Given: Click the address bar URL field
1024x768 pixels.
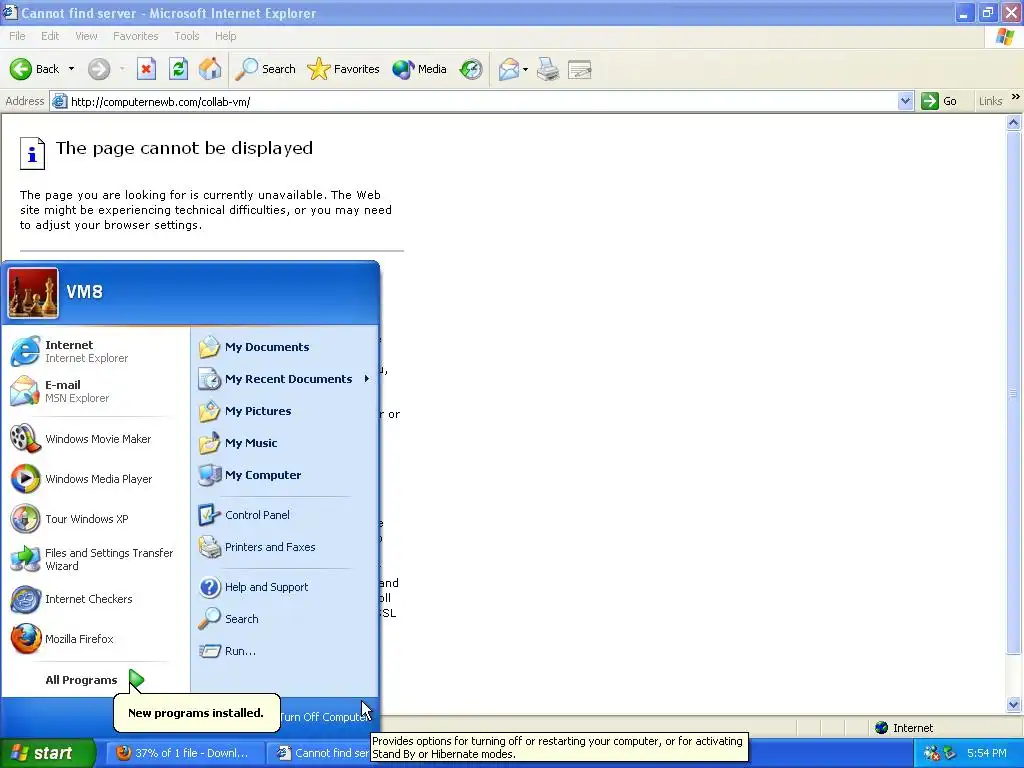Looking at the screenshot, I should 483,101.
